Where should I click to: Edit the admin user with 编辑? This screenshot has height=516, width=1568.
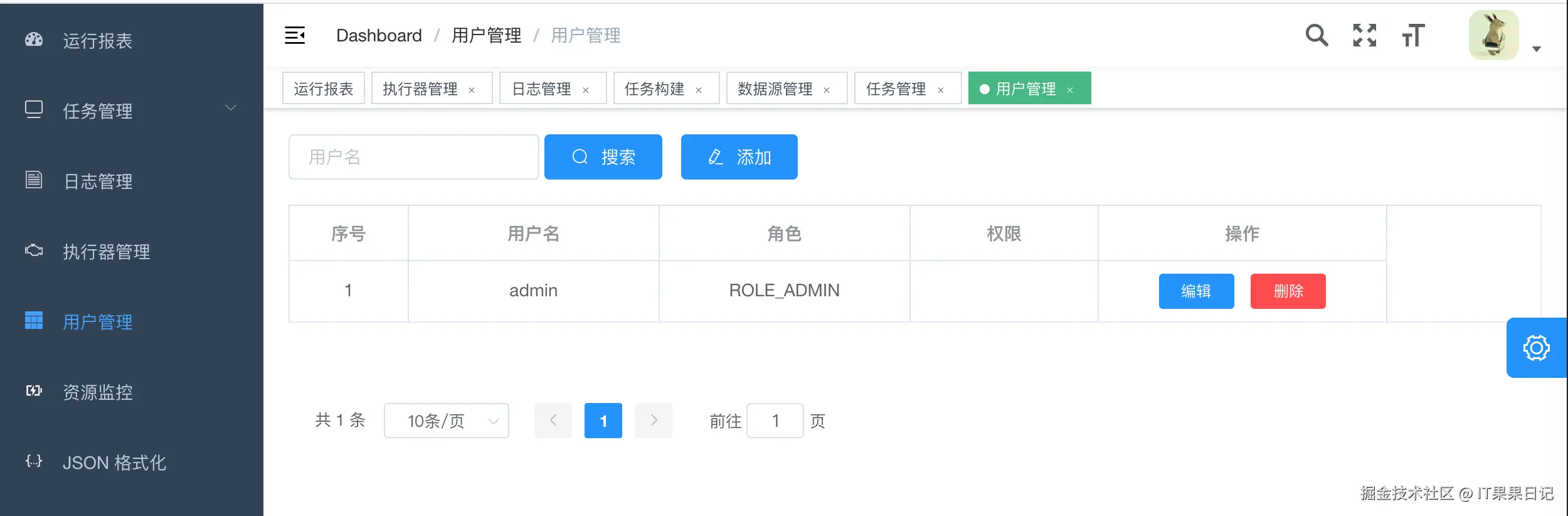(1197, 291)
